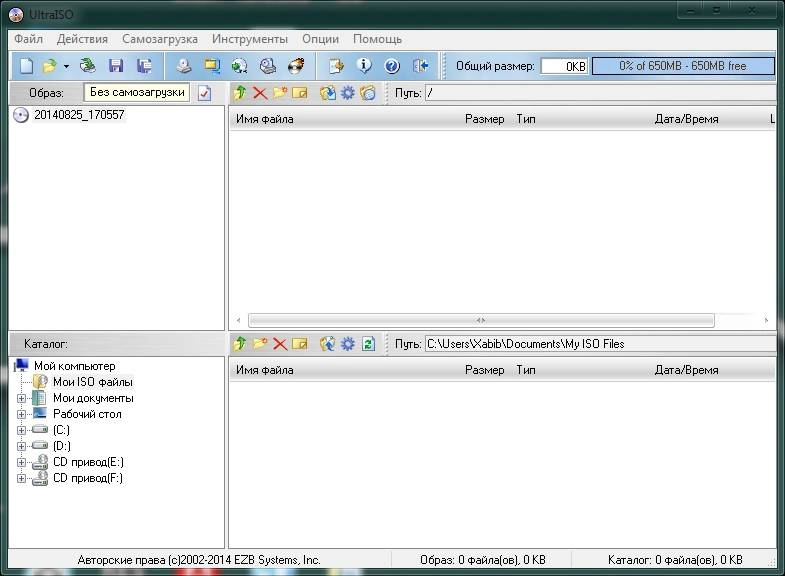The width and height of the screenshot is (785, 576).
Task: Expand the CD привод(F:) node
Action: [x=22, y=478]
